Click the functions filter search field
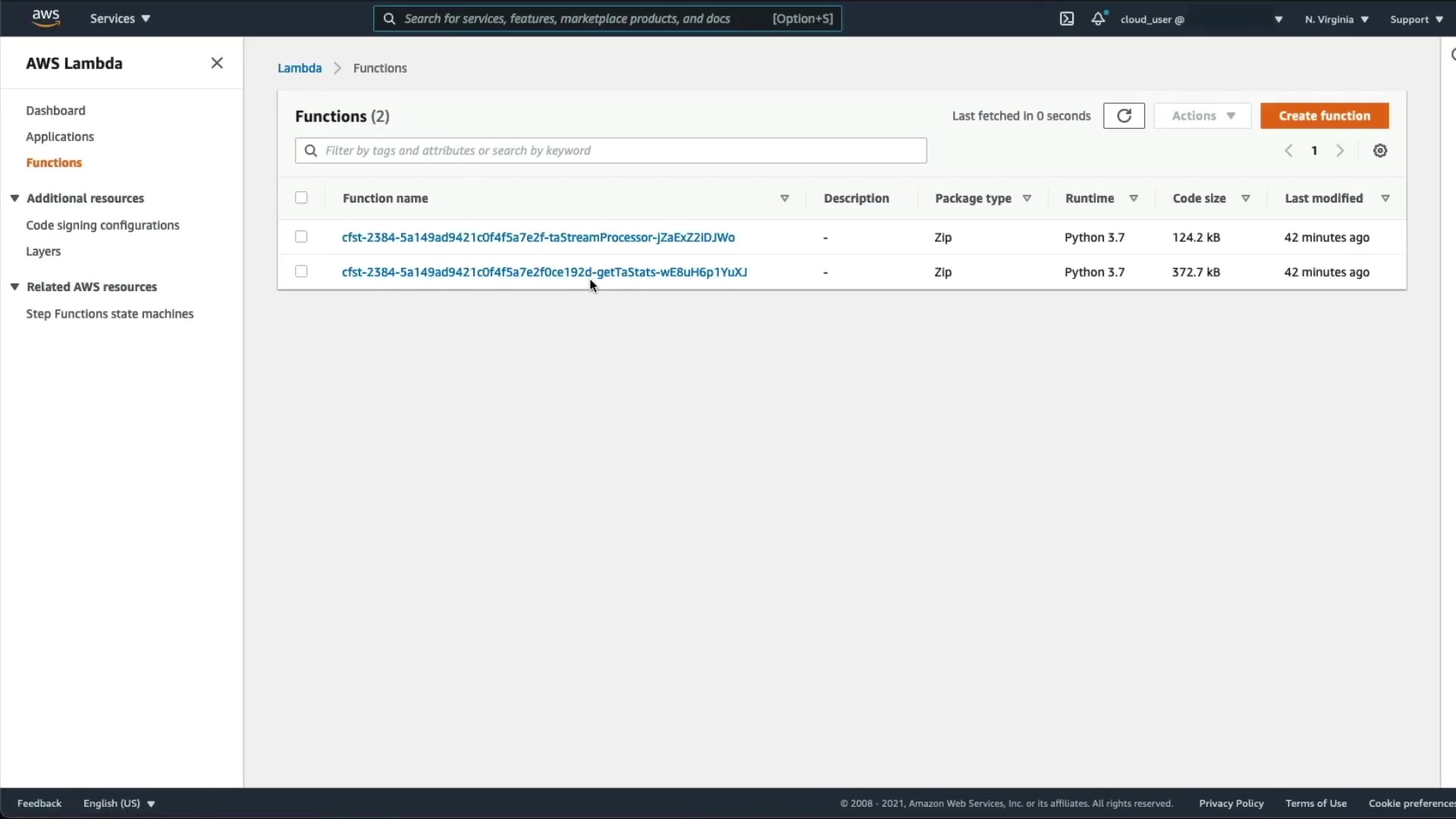1456x819 pixels. (610, 151)
